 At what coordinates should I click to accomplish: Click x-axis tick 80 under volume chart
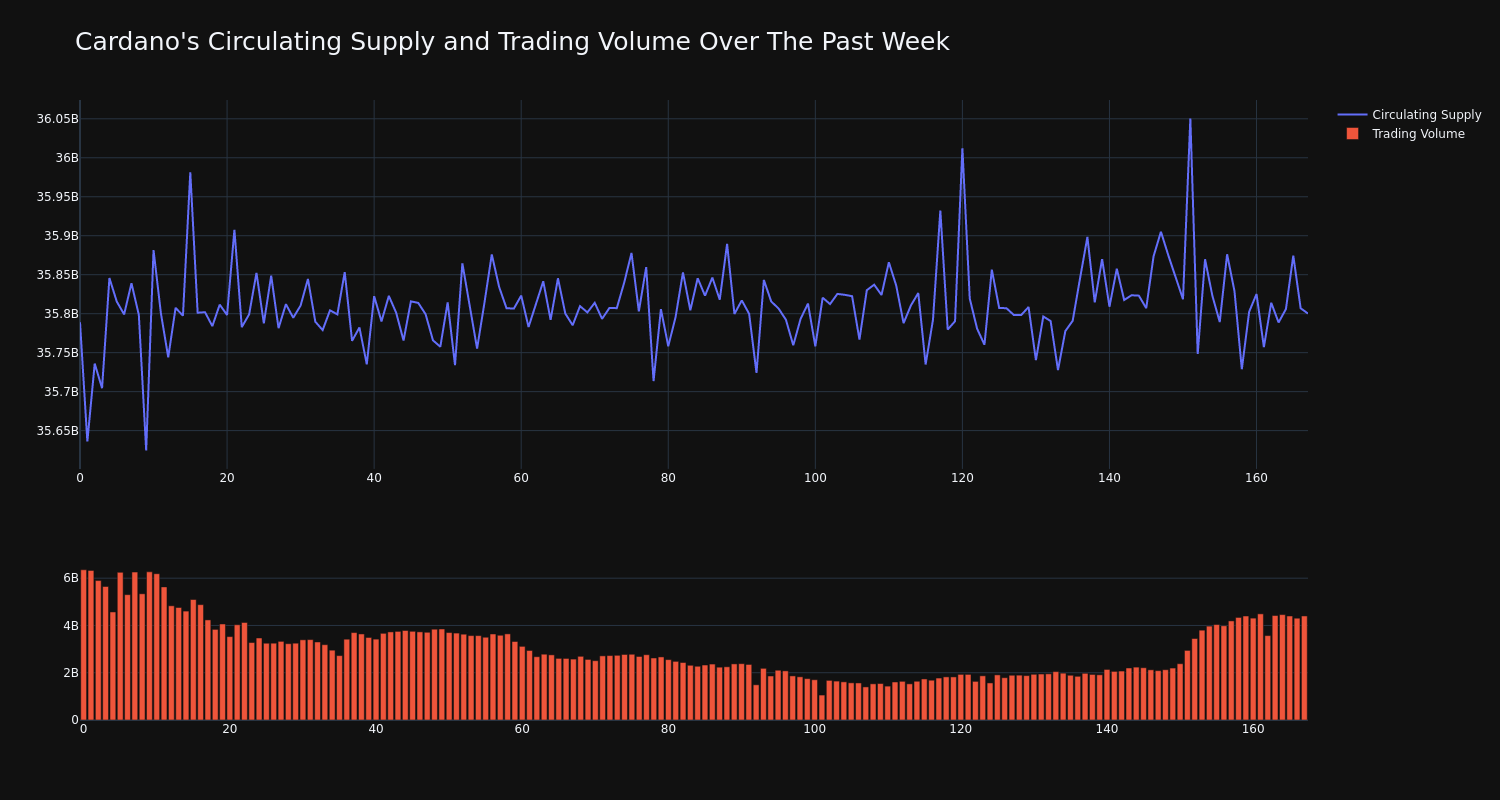668,729
